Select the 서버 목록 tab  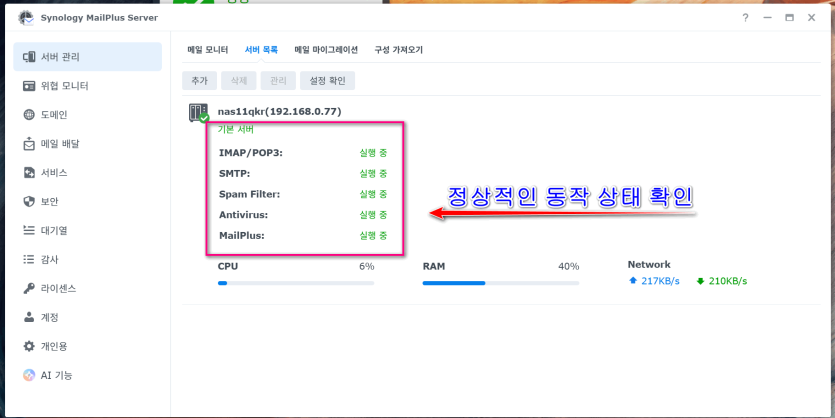point(261,50)
